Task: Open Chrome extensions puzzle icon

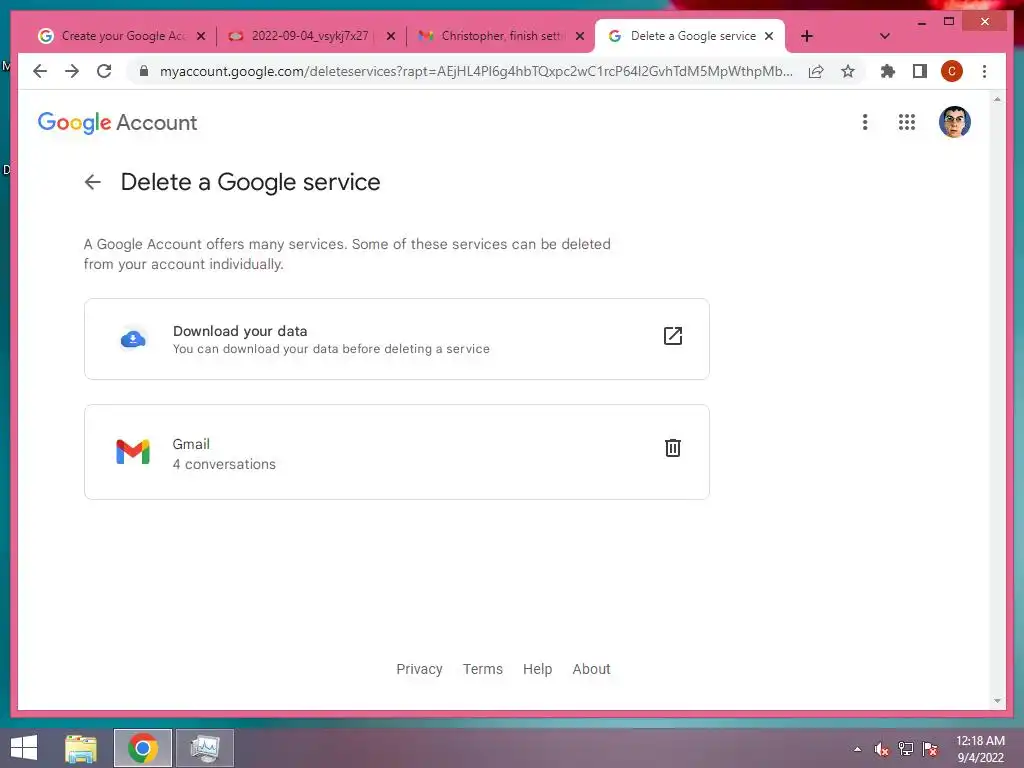Action: [x=888, y=71]
